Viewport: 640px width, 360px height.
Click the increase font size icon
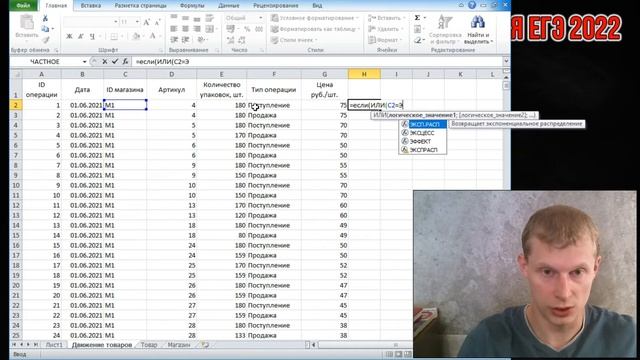point(147,22)
